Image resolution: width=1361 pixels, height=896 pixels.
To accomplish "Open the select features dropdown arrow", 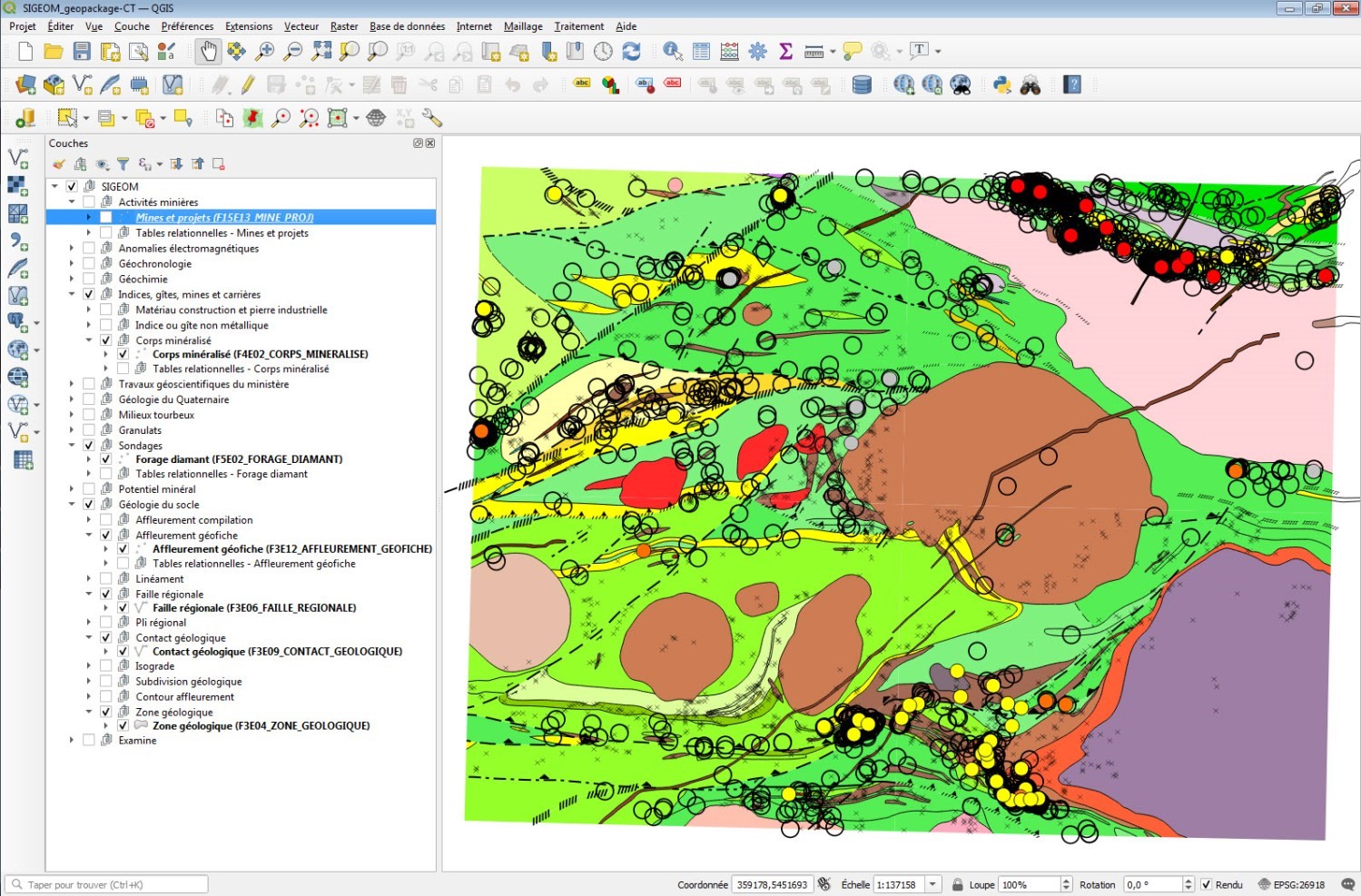I will (x=86, y=118).
